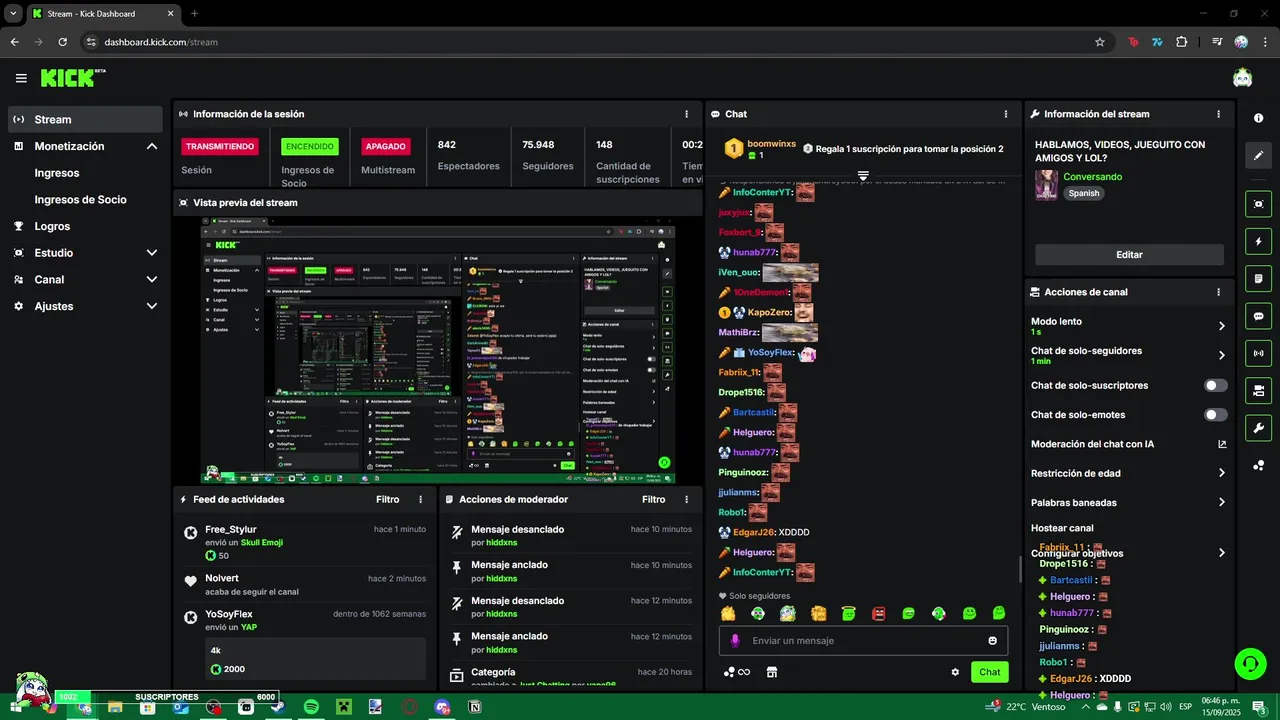Open the hamburger navigation menu
Screen dimensions: 1280x720
pyautogui.click(x=21, y=78)
